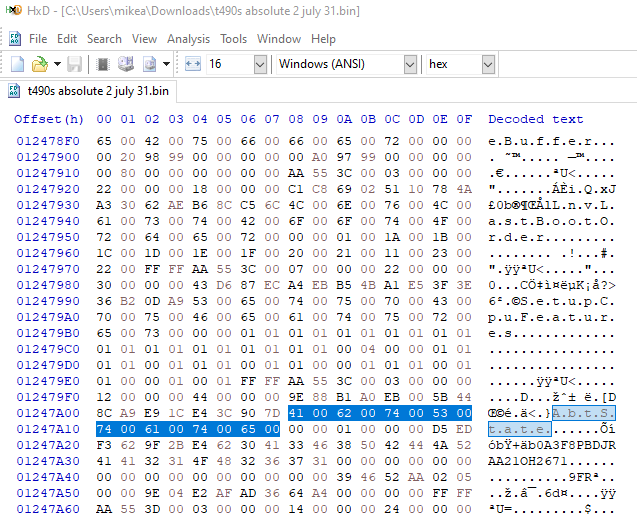The image size is (637, 517).
Task: Click the New file icon
Action: (17, 64)
